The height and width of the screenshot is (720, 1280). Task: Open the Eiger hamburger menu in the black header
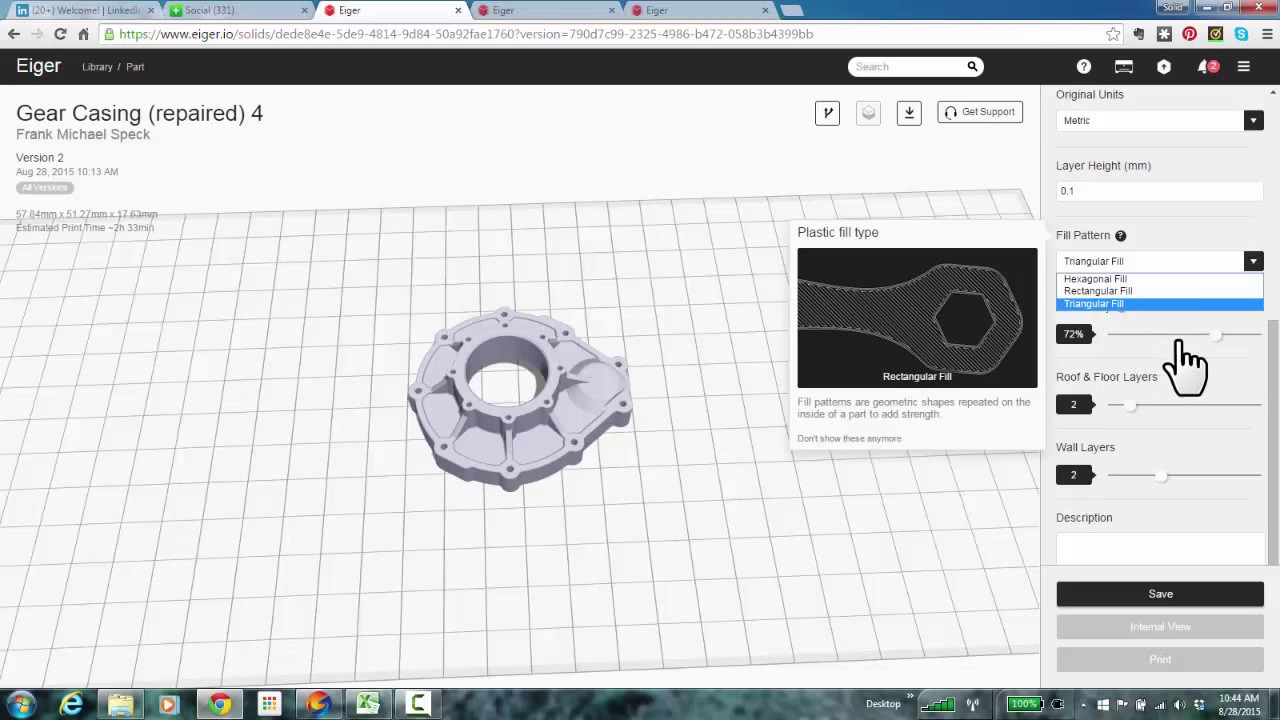1244,67
